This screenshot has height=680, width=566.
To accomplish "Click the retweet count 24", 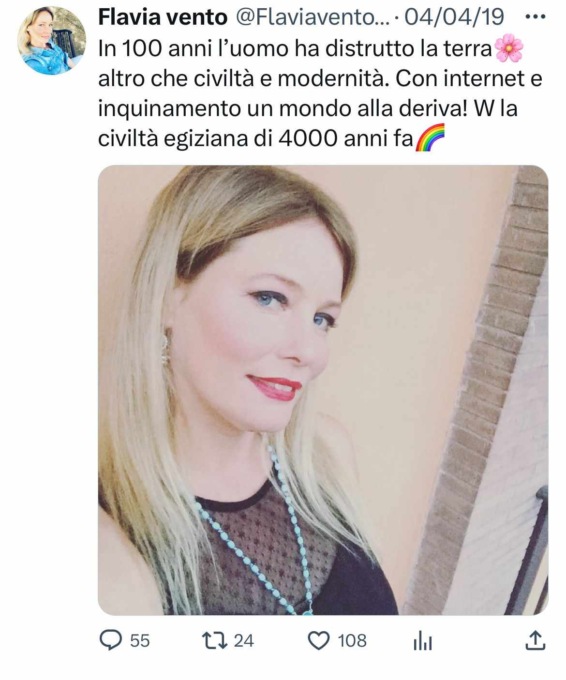I will pyautogui.click(x=244, y=641).
